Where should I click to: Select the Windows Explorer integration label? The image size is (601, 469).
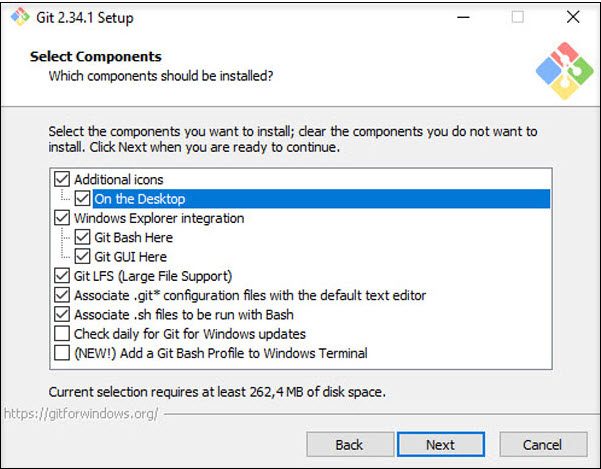[x=159, y=218]
